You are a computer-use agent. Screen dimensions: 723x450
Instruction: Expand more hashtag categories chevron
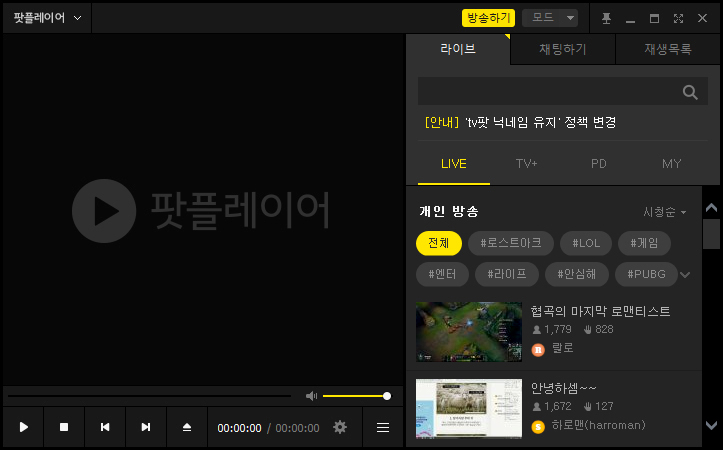(685, 275)
